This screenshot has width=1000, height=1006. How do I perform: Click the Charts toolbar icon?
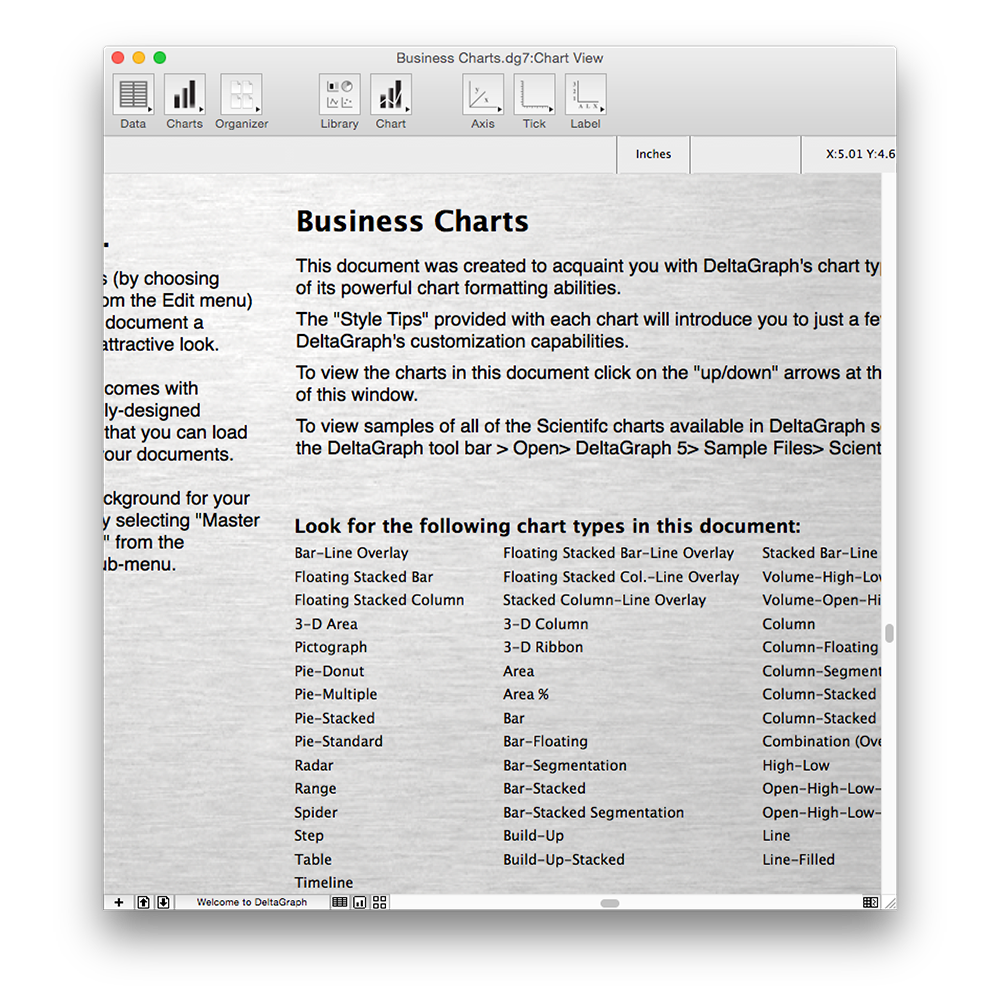pos(184,95)
